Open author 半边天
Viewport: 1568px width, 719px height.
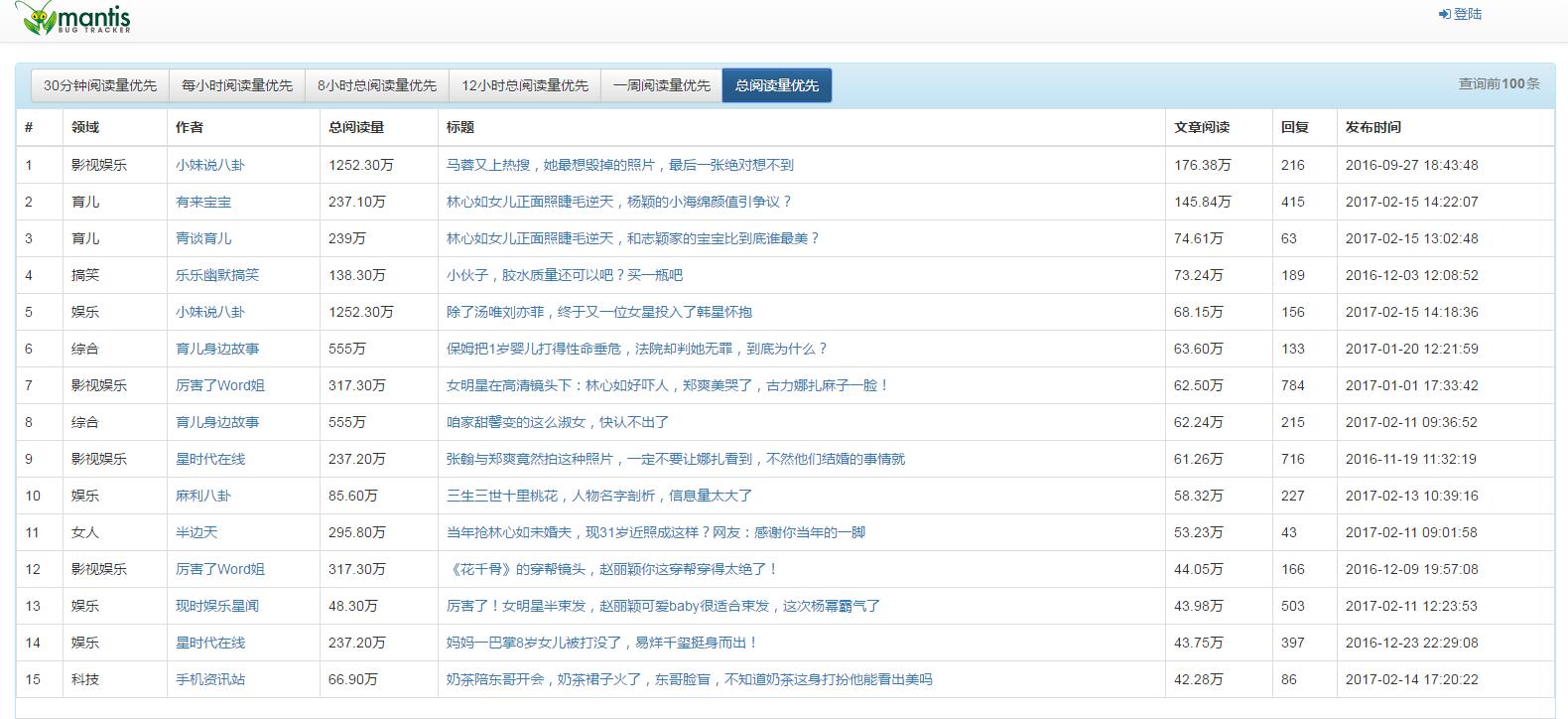[x=196, y=532]
